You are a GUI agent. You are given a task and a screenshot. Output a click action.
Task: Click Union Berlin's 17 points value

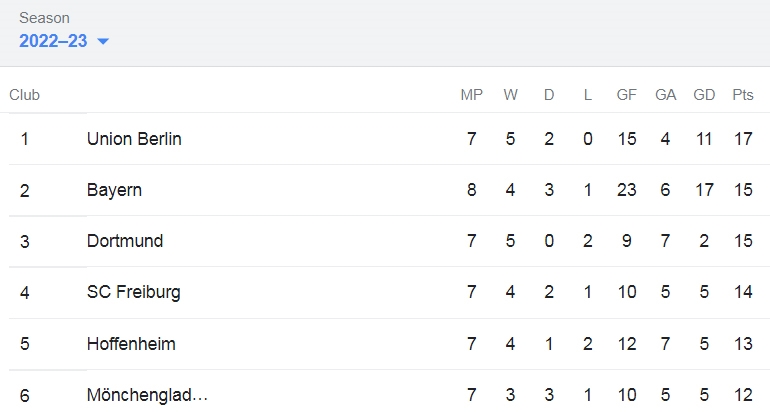click(743, 139)
